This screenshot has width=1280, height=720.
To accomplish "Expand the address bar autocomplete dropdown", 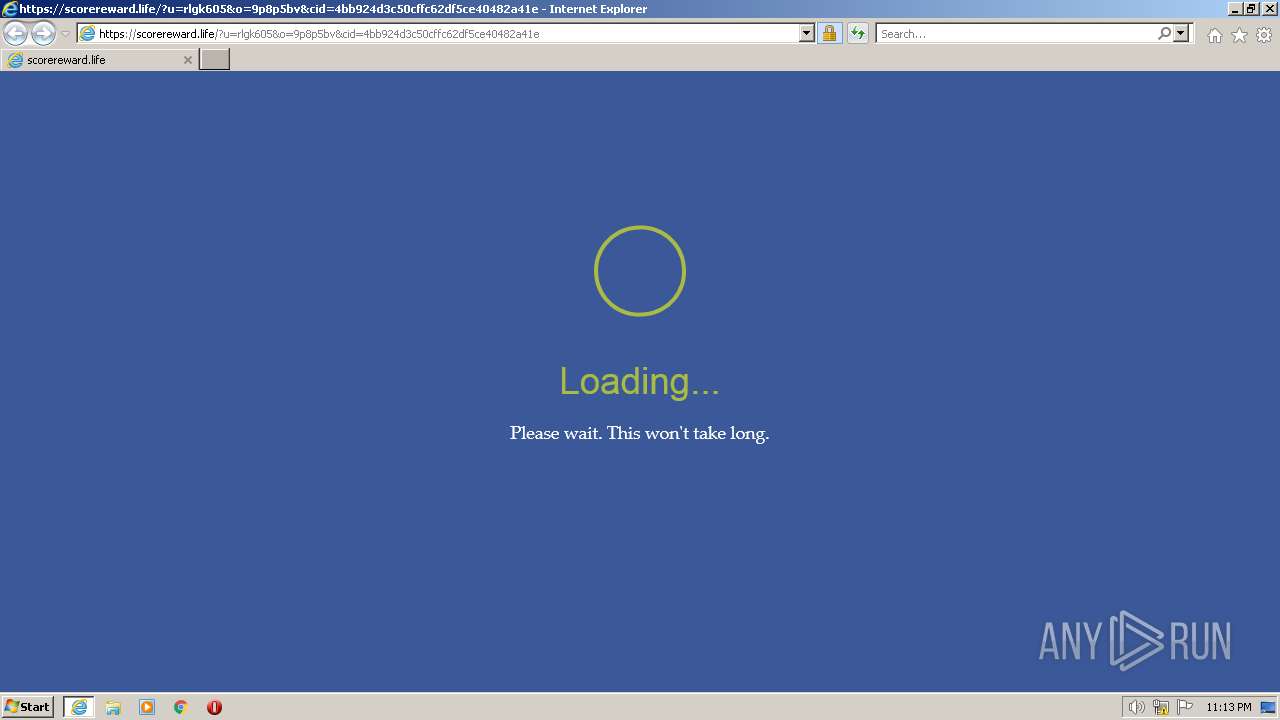I will [807, 33].
